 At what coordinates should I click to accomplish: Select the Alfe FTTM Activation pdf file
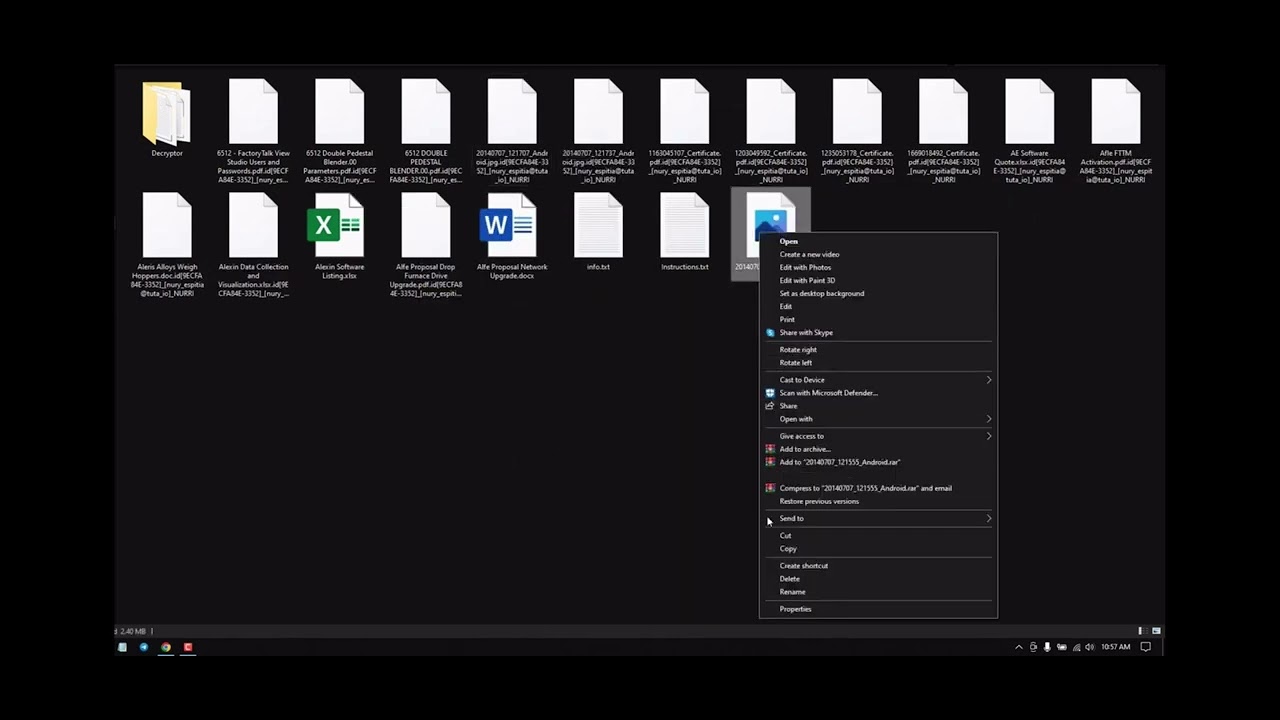(x=1116, y=131)
